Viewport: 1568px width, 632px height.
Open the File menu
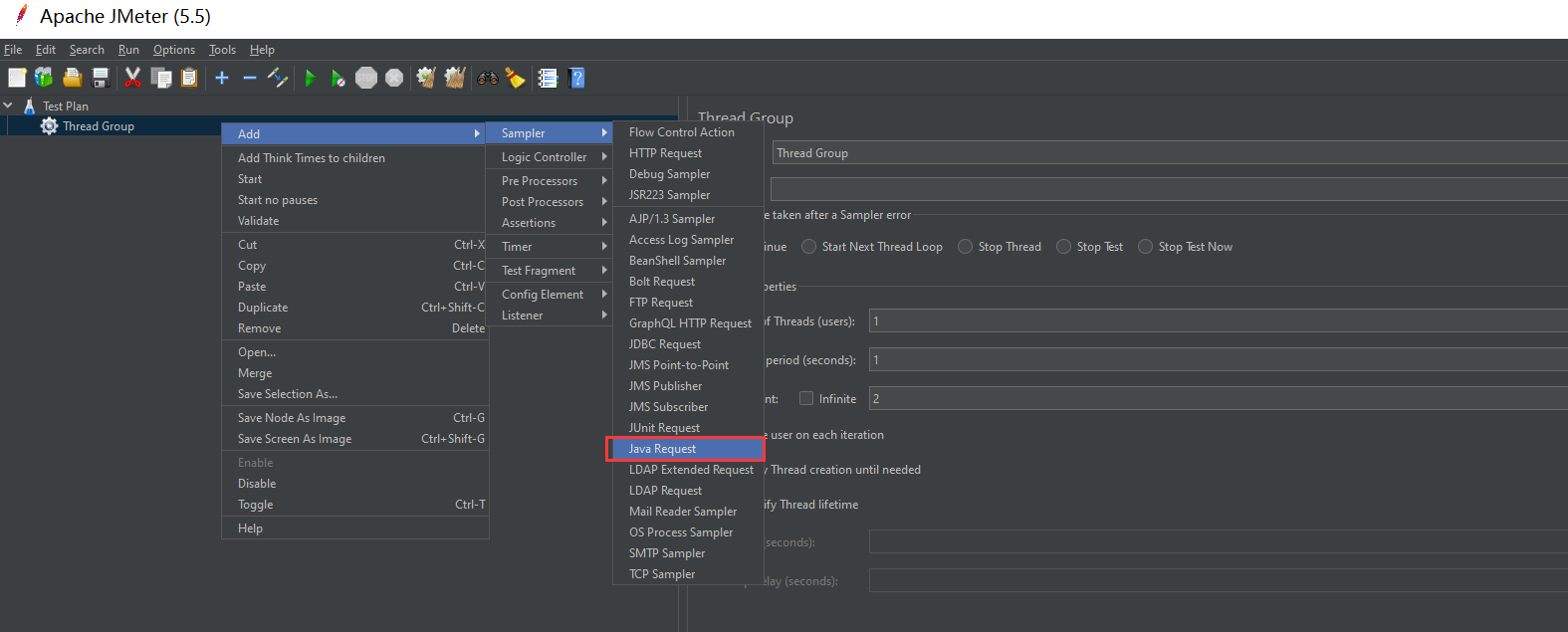[13, 50]
